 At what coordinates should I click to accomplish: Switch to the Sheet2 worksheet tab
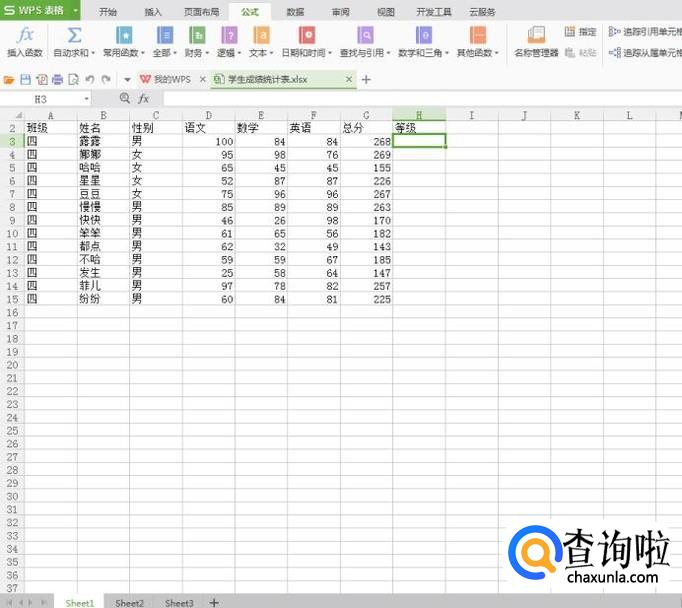[x=129, y=603]
